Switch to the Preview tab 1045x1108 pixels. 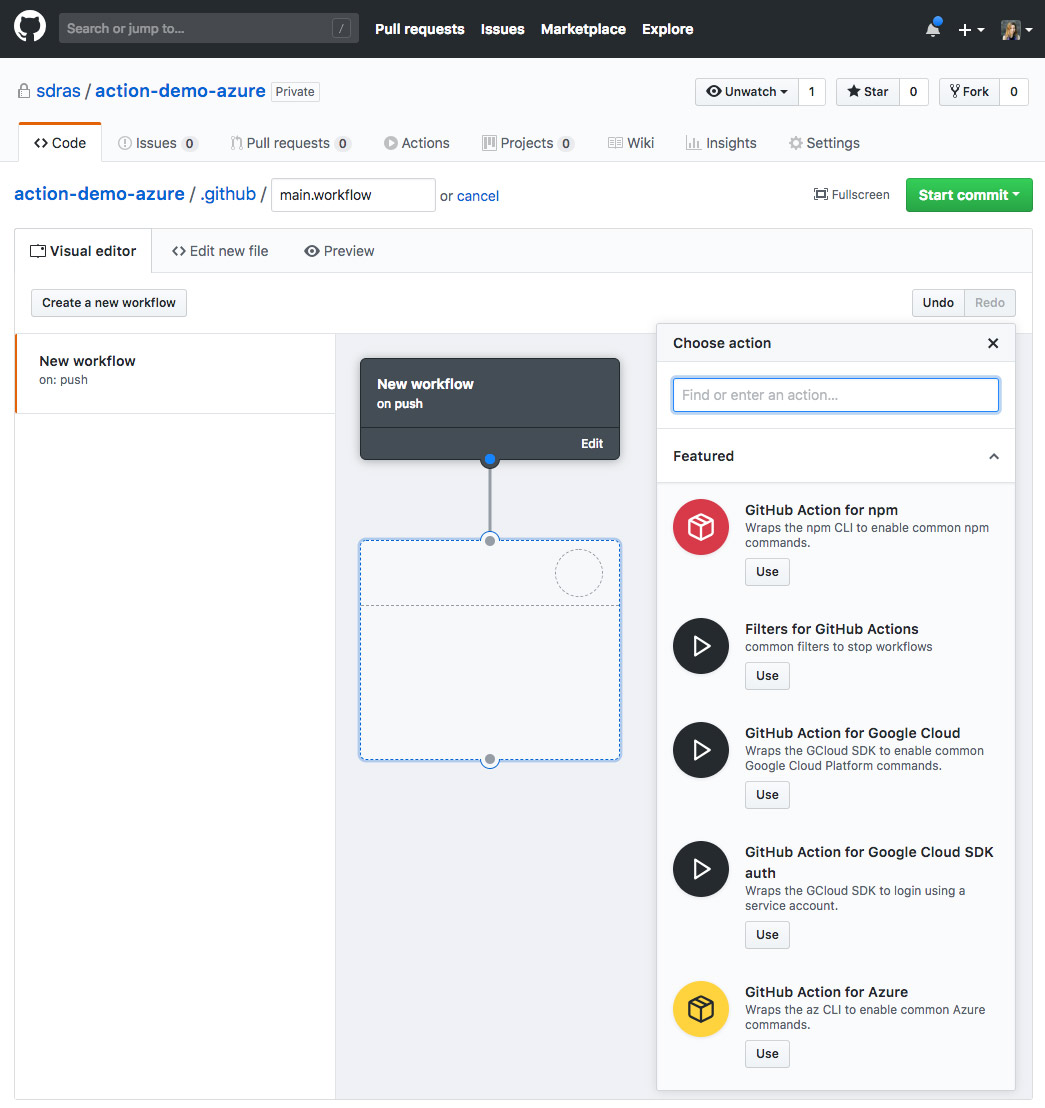tap(339, 252)
